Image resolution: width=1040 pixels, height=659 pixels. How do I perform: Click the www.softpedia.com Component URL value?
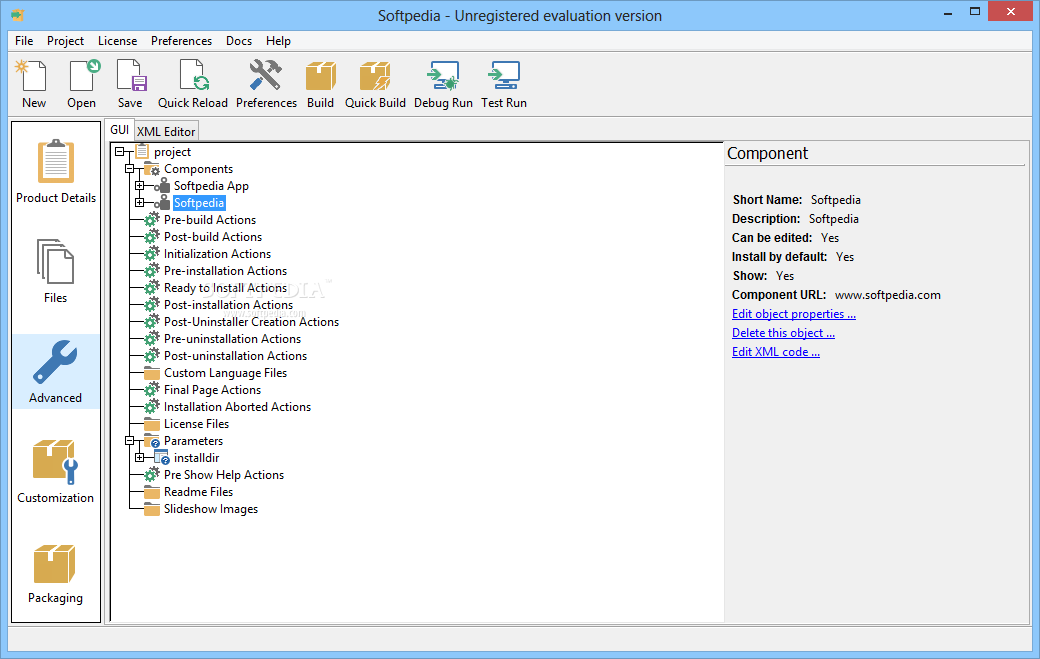(887, 295)
